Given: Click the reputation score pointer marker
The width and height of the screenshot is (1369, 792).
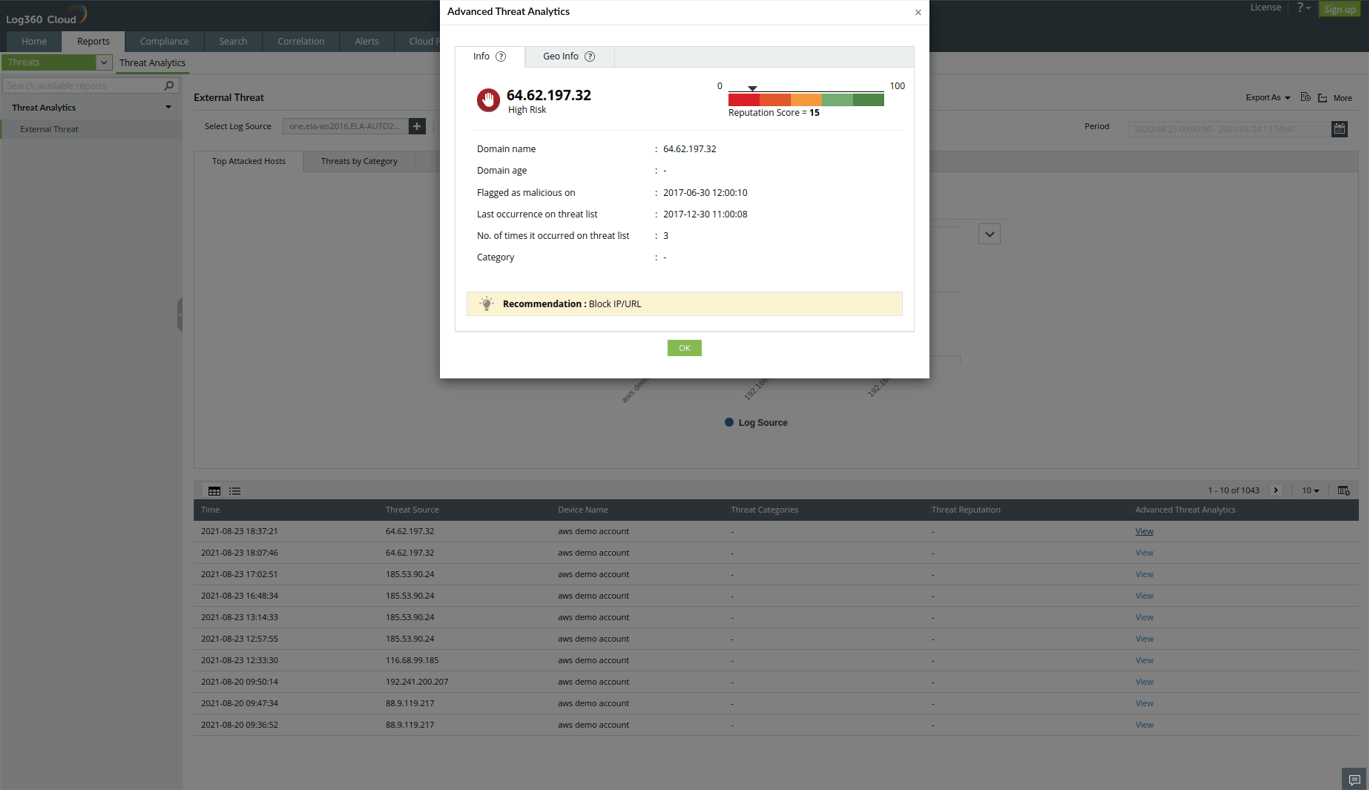Looking at the screenshot, I should tap(753, 89).
